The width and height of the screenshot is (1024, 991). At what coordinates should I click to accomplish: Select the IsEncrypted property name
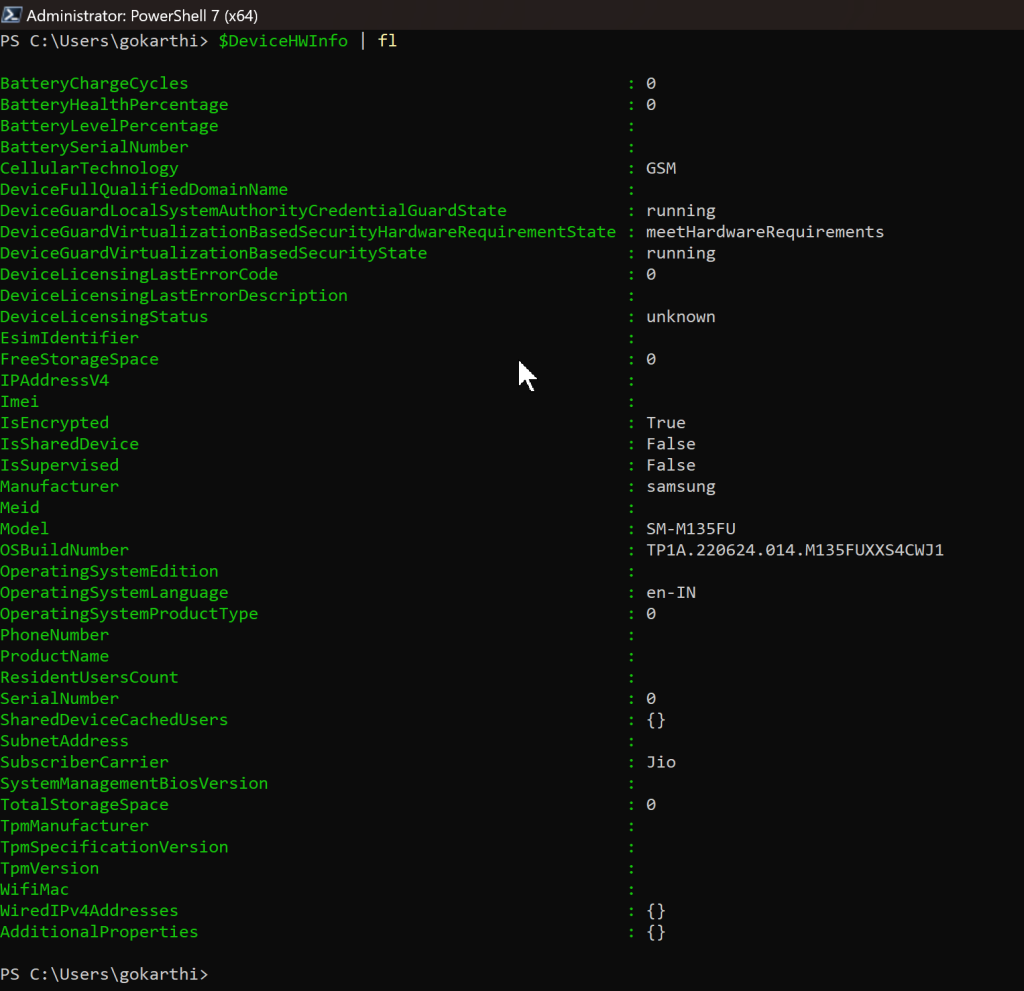pyautogui.click(x=54, y=423)
